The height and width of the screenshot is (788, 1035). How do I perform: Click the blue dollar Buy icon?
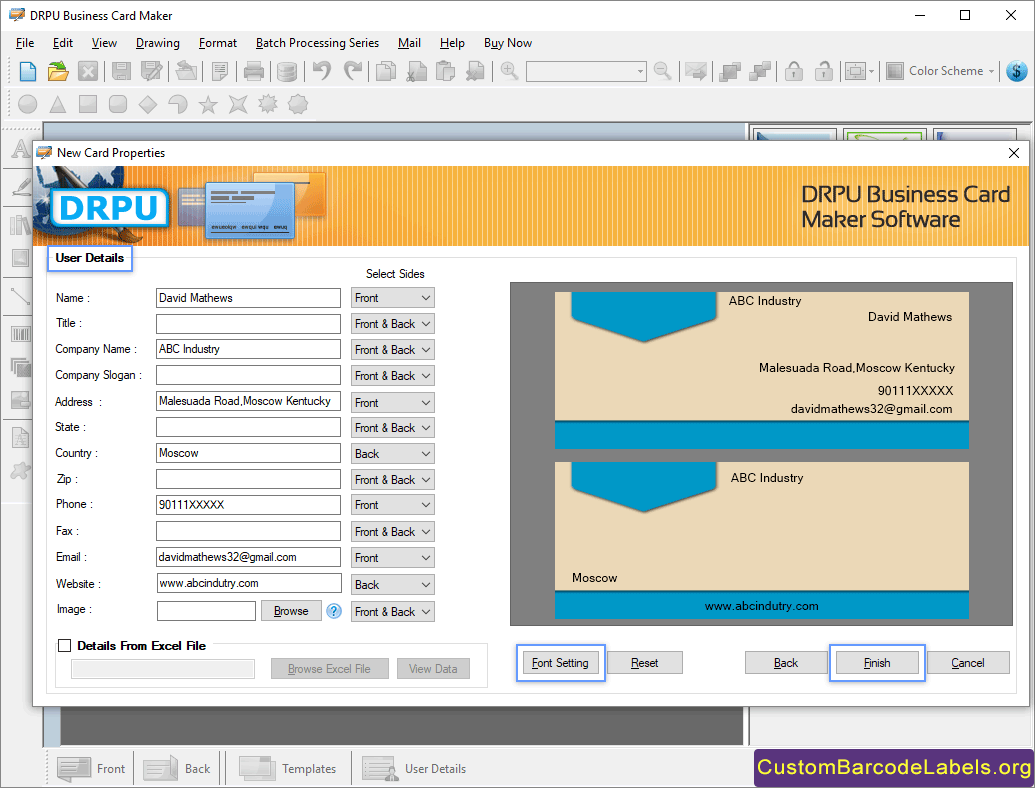tap(1017, 71)
